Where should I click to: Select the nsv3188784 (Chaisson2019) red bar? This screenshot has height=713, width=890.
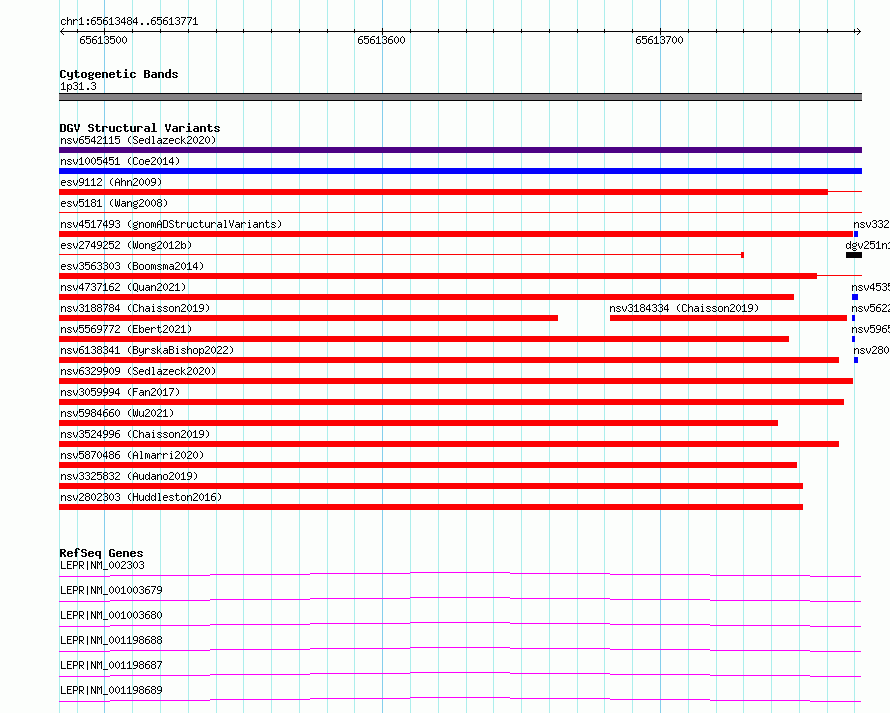(x=308, y=318)
